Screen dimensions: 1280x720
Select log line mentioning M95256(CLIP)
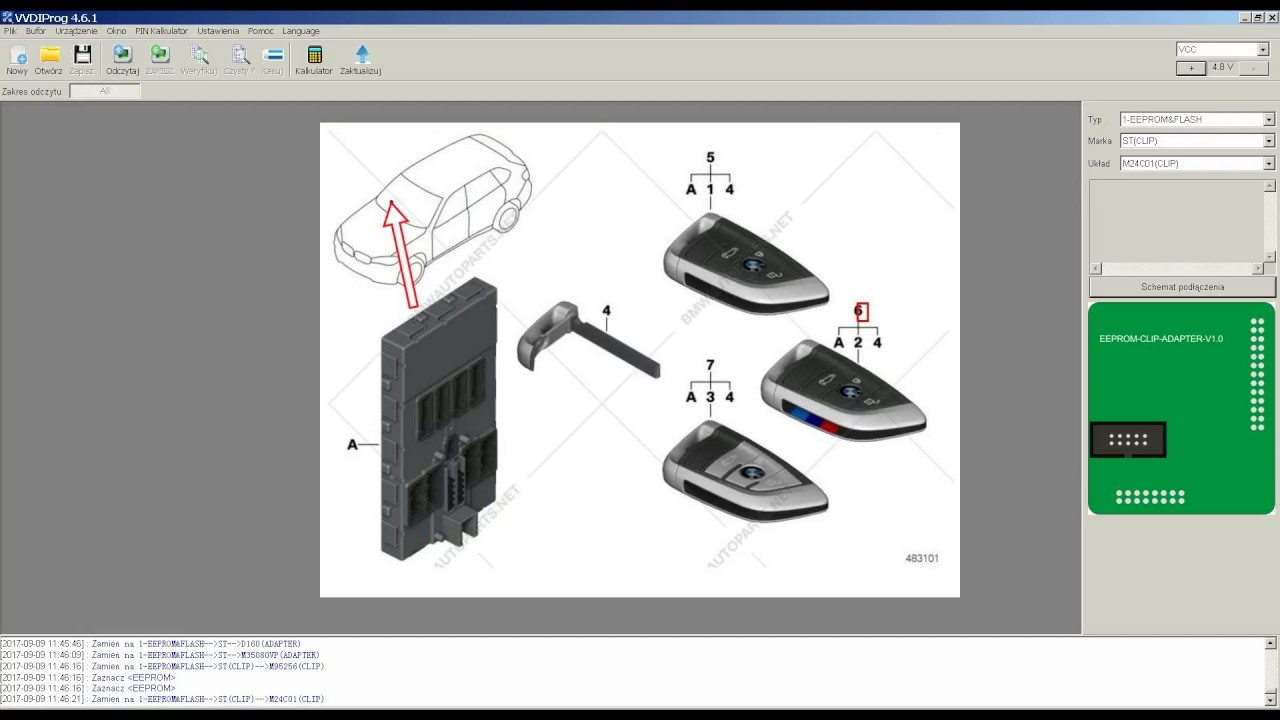pos(162,666)
